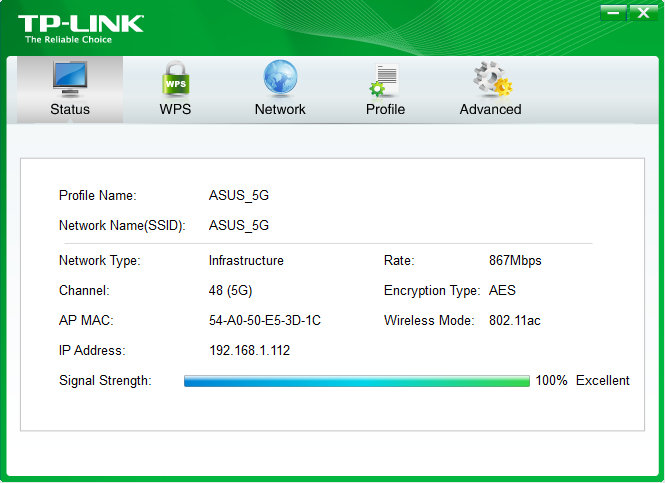Close the TP-LINK utility window

(643, 12)
